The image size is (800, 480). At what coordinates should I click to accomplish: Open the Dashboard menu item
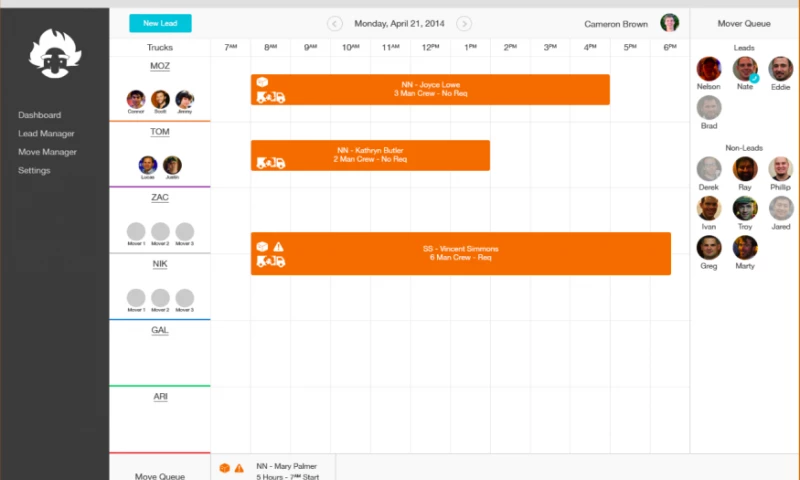click(39, 115)
